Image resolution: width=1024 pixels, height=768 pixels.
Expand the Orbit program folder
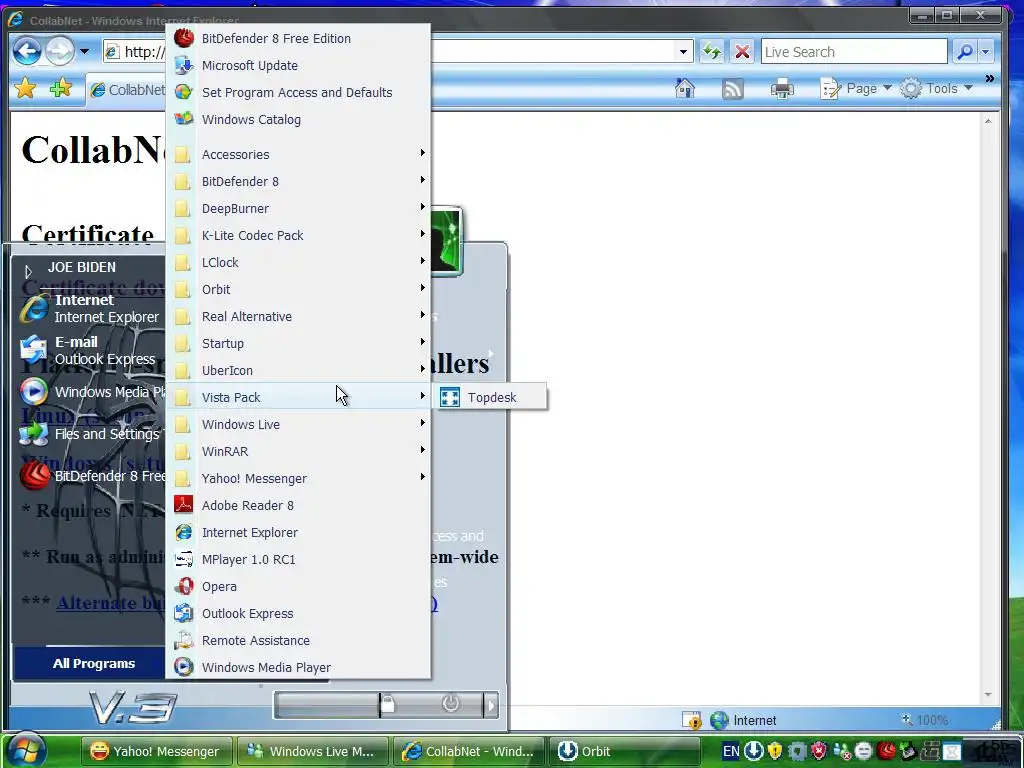coord(298,290)
